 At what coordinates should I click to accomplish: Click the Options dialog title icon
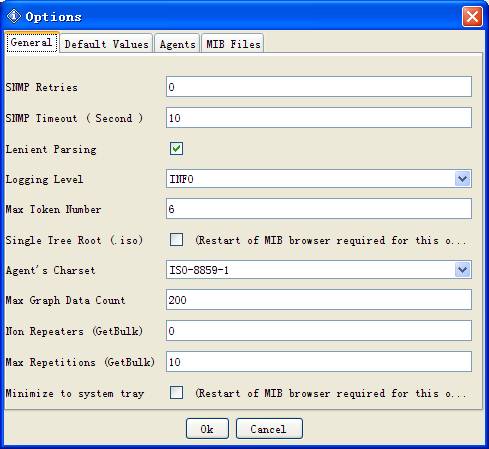coord(14,16)
